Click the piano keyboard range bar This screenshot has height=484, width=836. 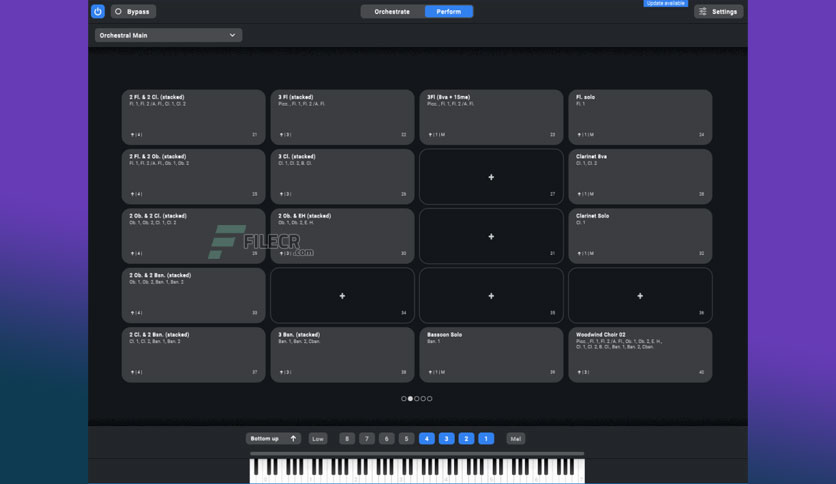417,454
